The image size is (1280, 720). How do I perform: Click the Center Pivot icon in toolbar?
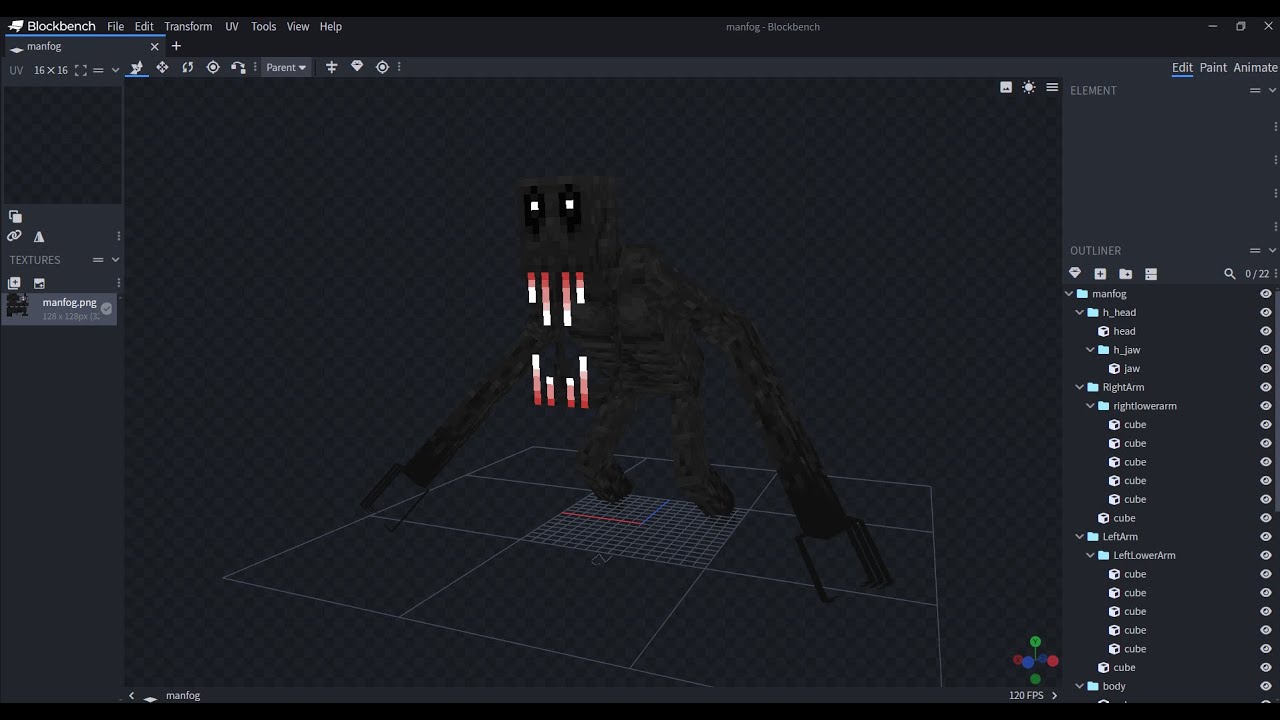click(382, 67)
